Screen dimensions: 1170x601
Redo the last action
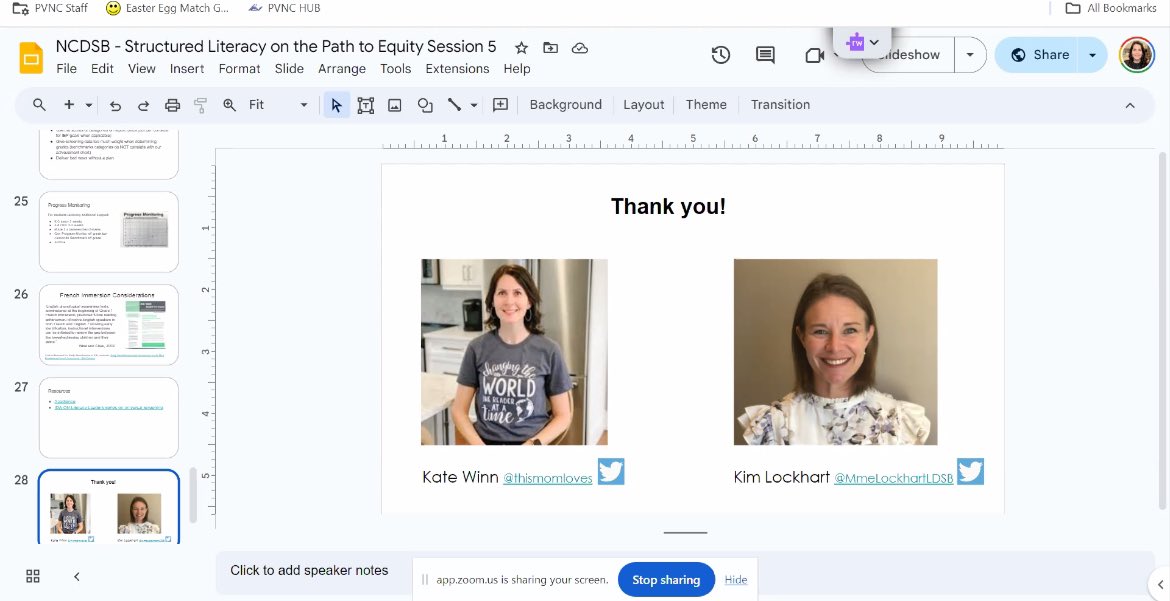[x=143, y=105]
